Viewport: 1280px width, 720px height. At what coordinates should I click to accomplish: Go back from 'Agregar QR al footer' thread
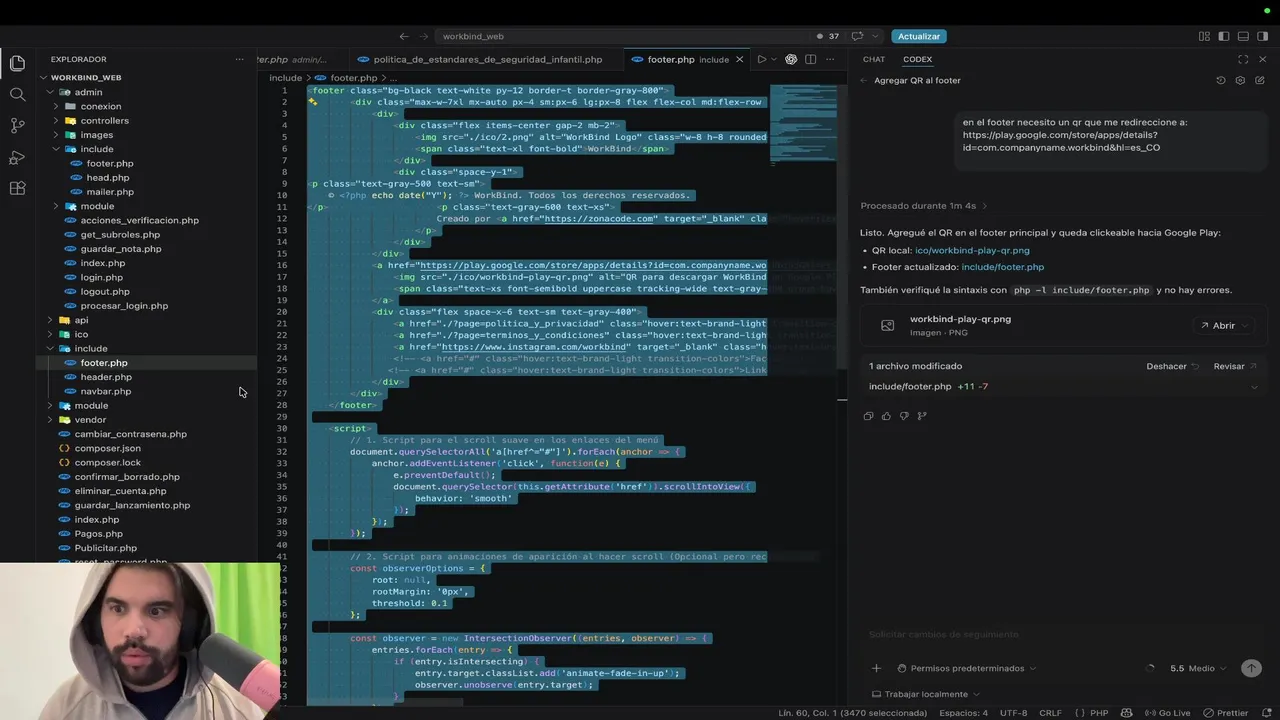(x=863, y=80)
